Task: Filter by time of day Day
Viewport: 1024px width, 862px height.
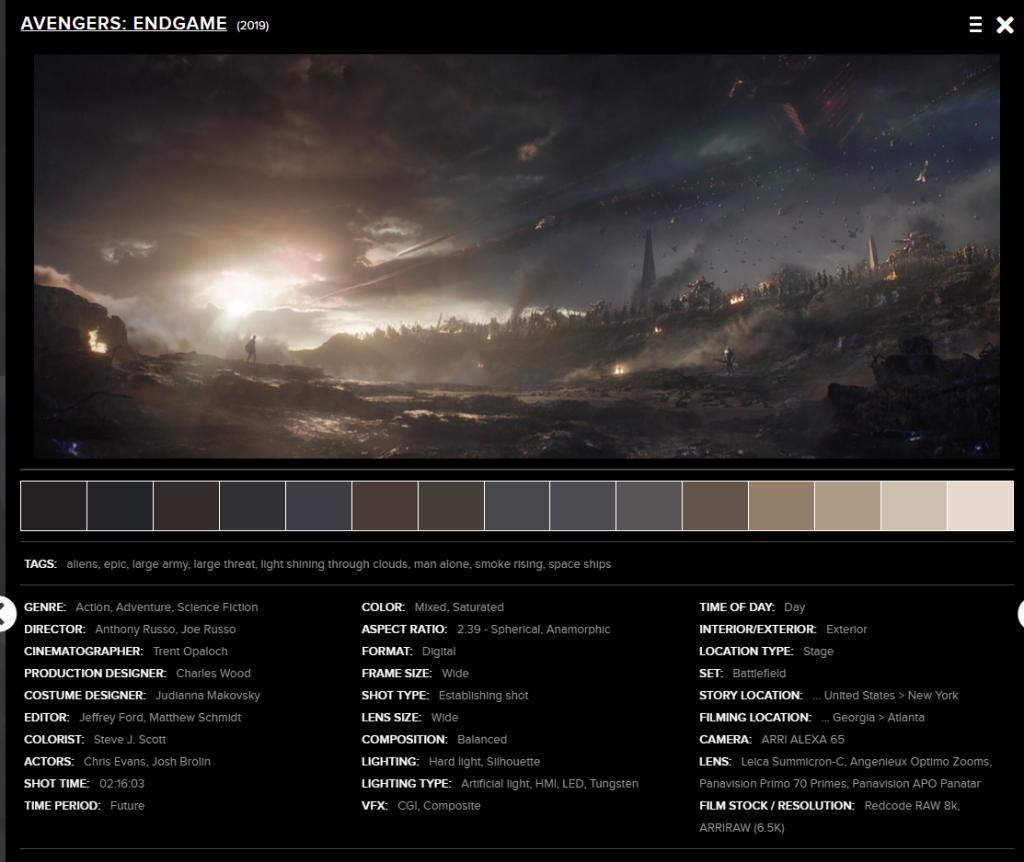Action: coord(794,607)
